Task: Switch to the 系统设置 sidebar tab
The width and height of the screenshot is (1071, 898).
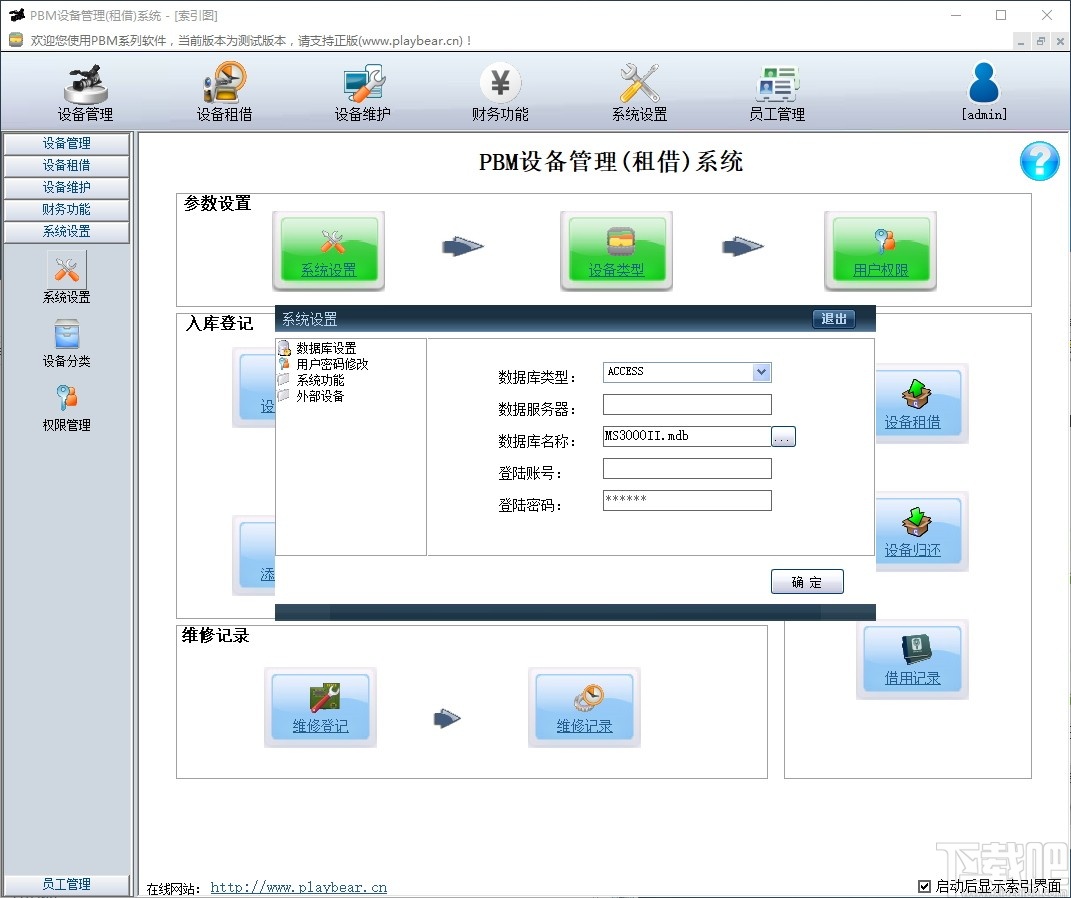Action: pos(66,231)
